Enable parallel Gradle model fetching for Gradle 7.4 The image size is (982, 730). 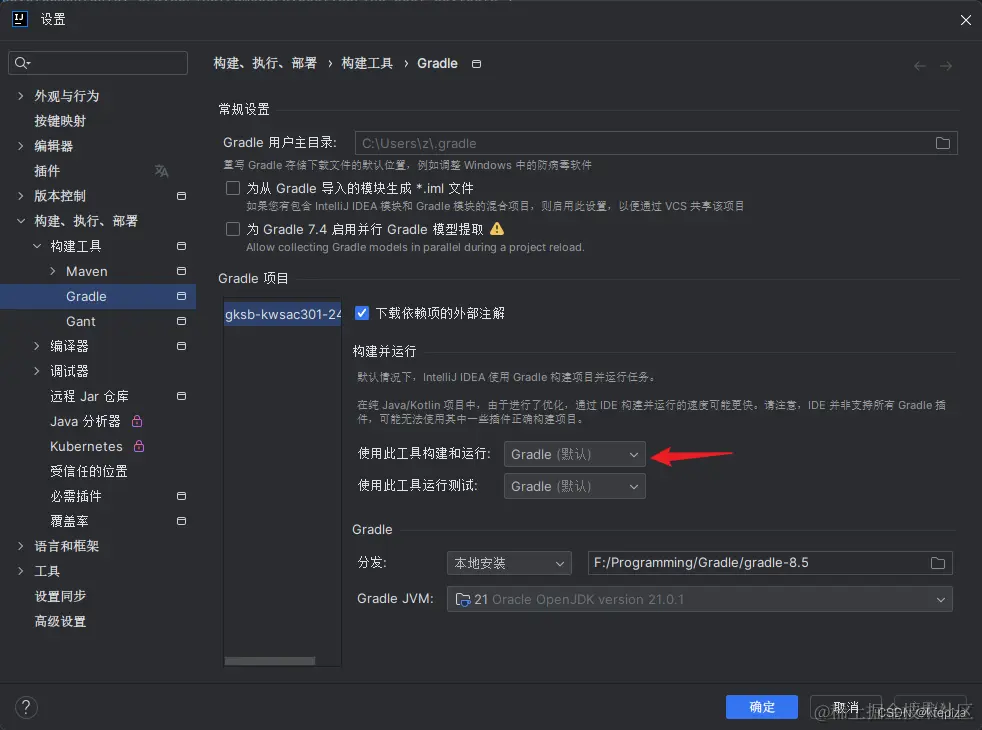(x=232, y=228)
